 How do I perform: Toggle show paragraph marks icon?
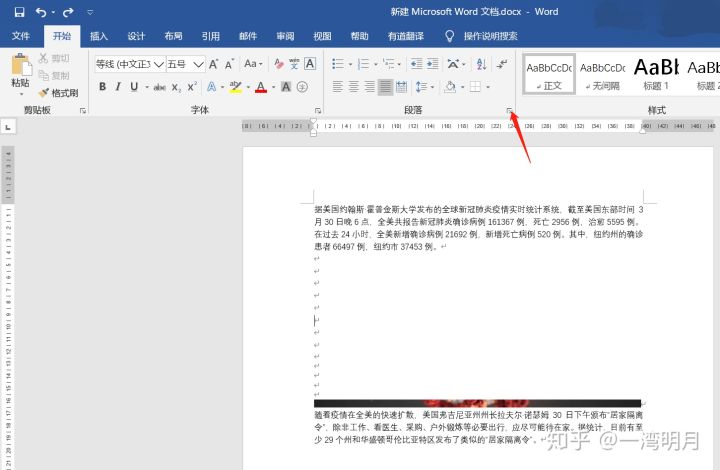coord(502,64)
